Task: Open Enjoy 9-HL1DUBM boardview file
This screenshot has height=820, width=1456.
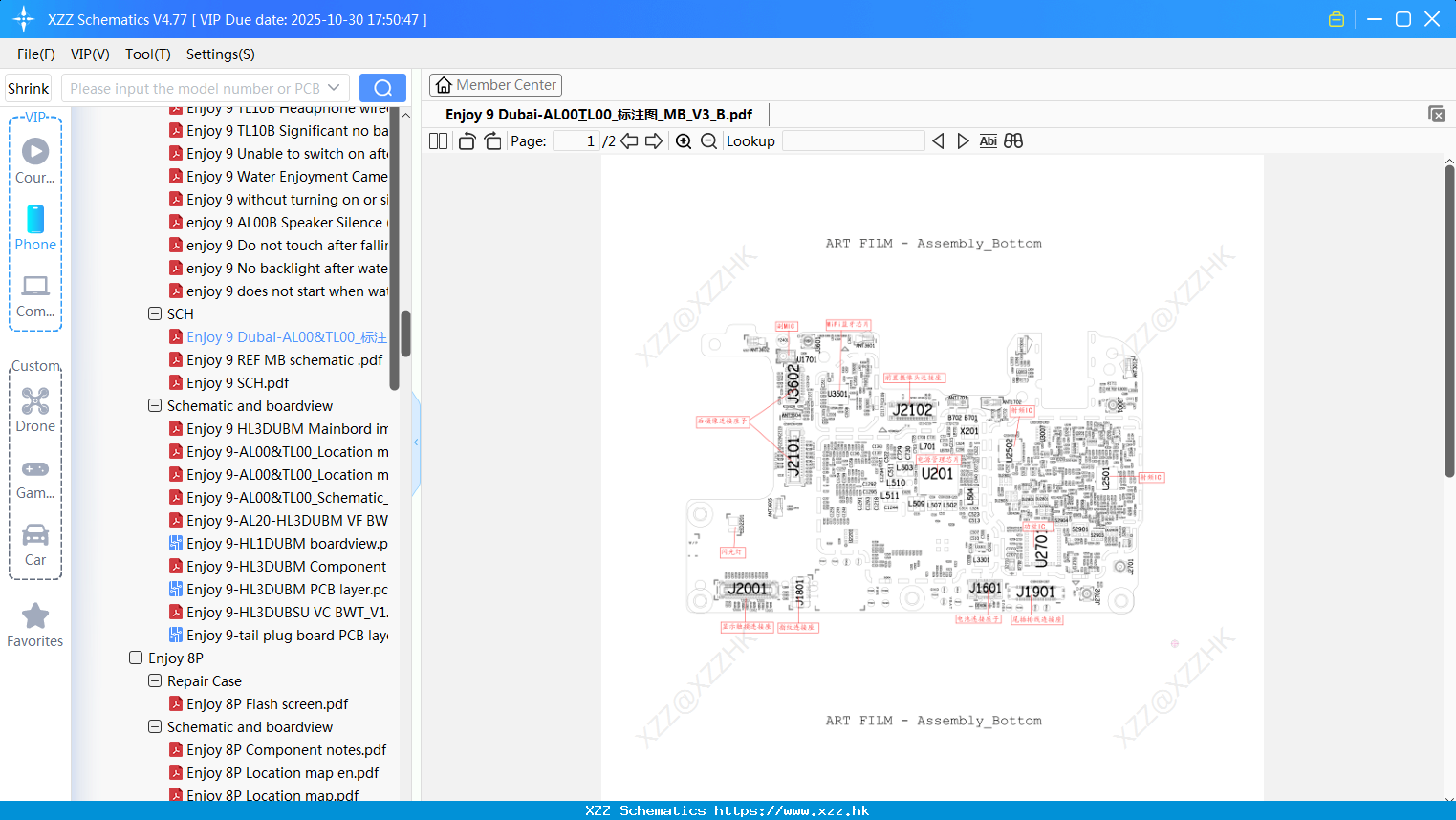Action: coord(287,544)
